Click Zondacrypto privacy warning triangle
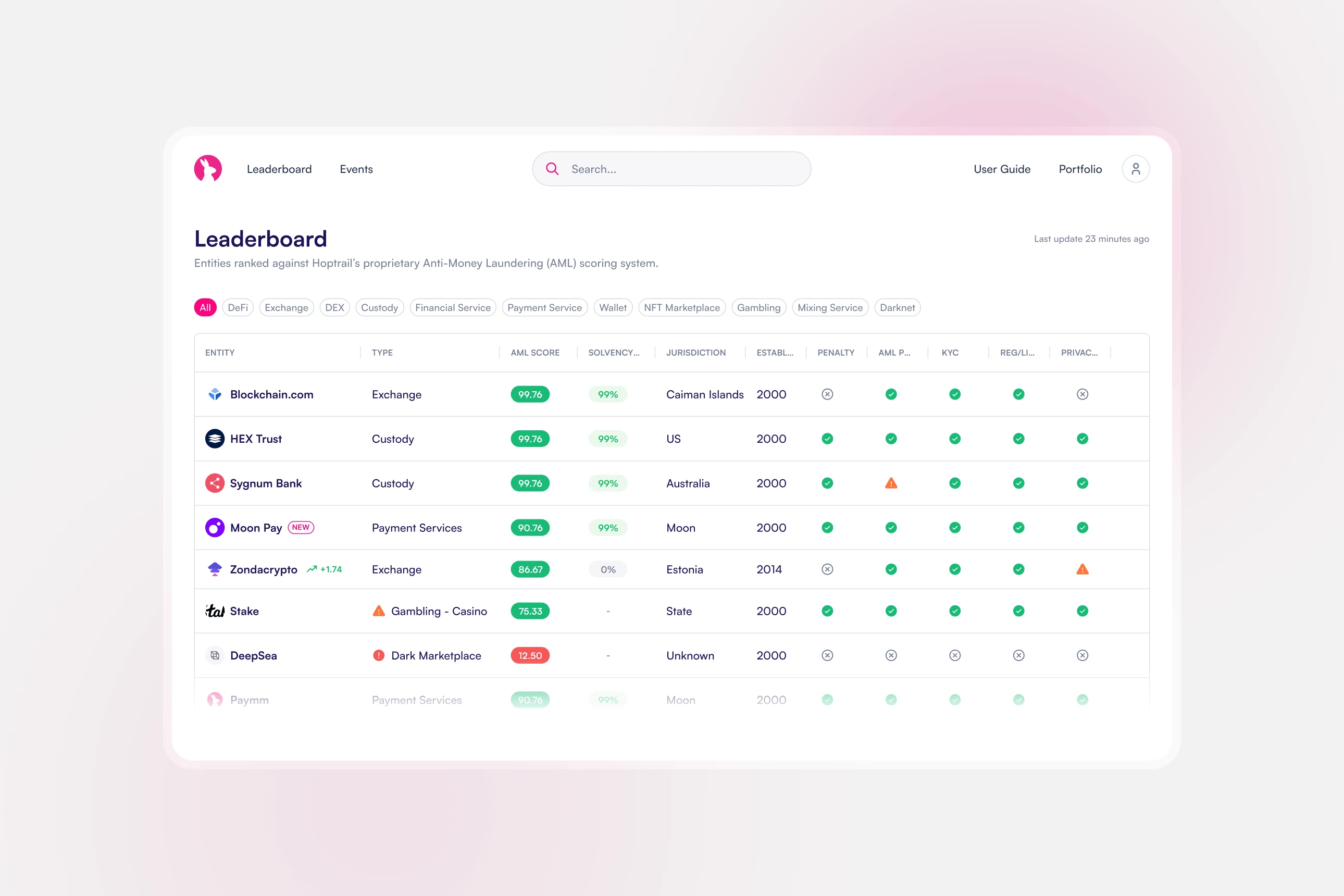 tap(1082, 569)
